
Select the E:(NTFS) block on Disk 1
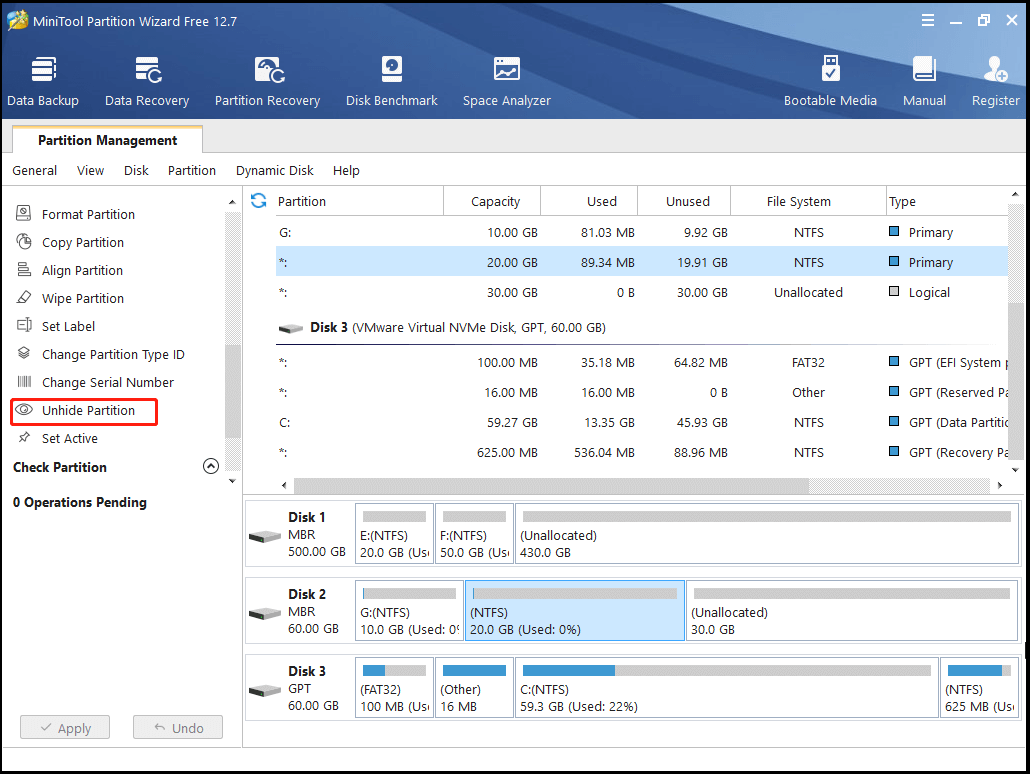tap(394, 534)
